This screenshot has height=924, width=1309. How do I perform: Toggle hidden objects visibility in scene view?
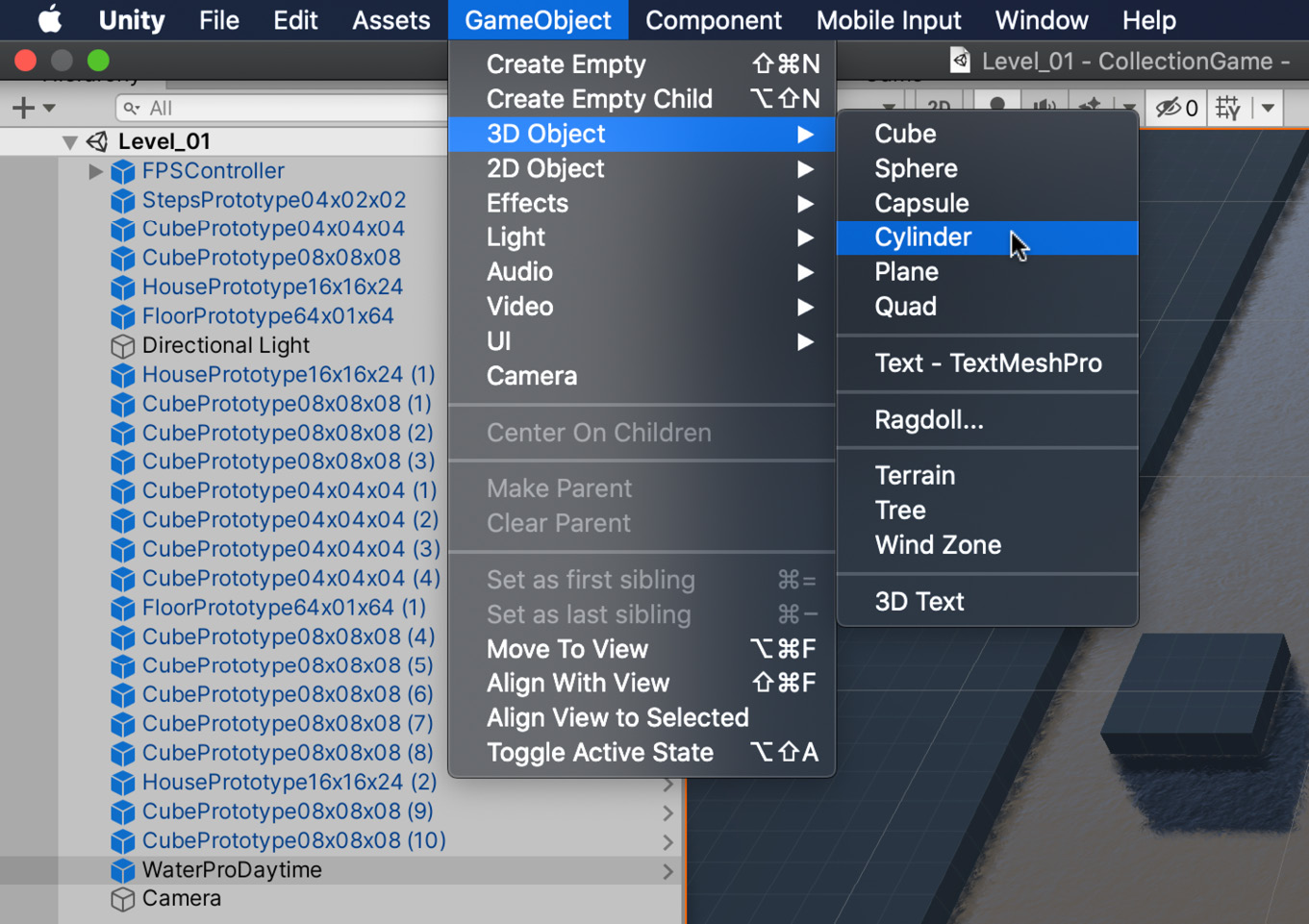coord(1176,108)
